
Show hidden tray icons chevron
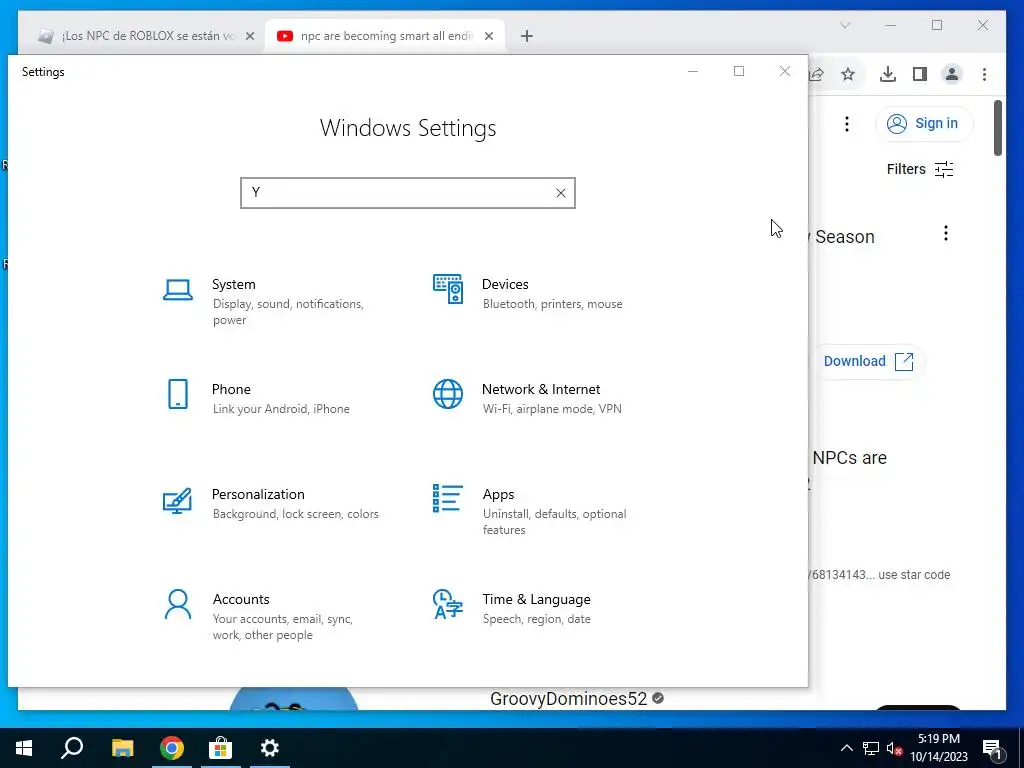846,748
